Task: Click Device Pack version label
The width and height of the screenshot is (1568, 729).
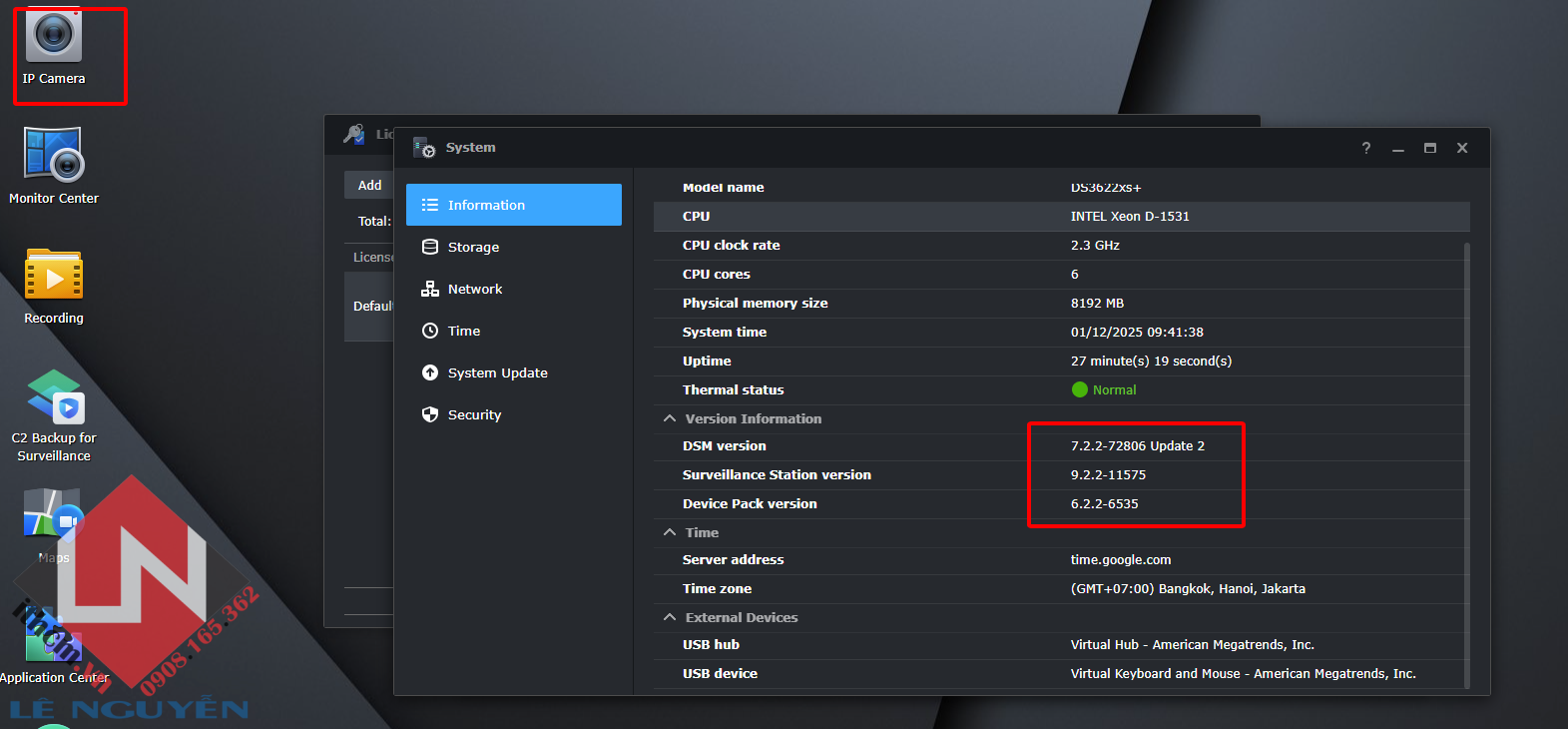Action: [x=750, y=503]
